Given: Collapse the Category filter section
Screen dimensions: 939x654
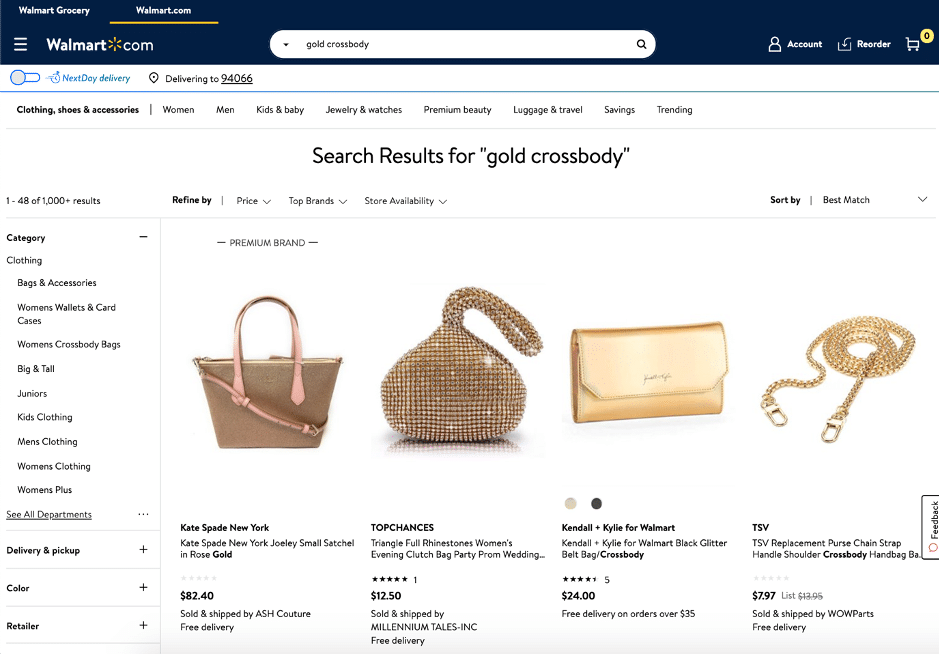Looking at the screenshot, I should coord(143,237).
